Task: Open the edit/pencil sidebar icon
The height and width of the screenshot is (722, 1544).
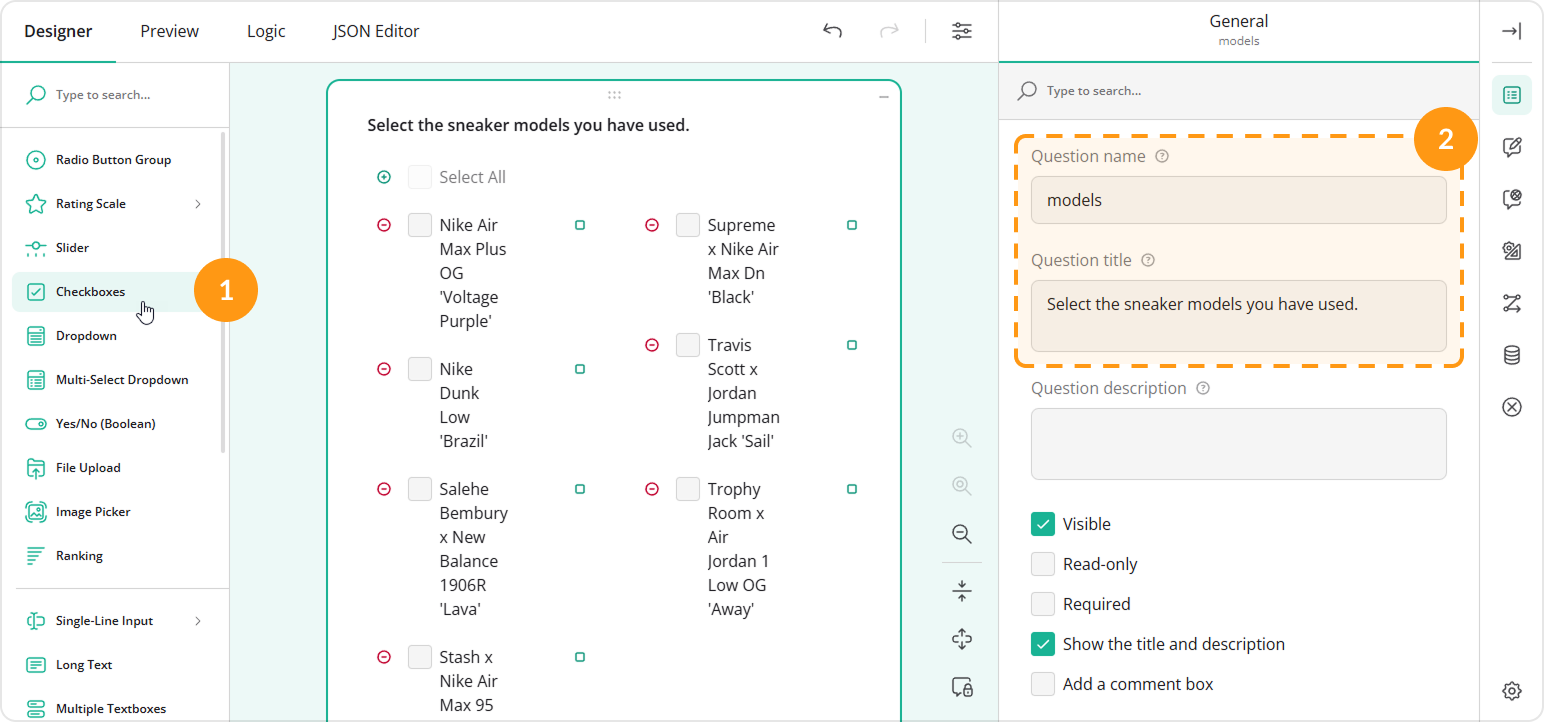Action: click(x=1512, y=147)
